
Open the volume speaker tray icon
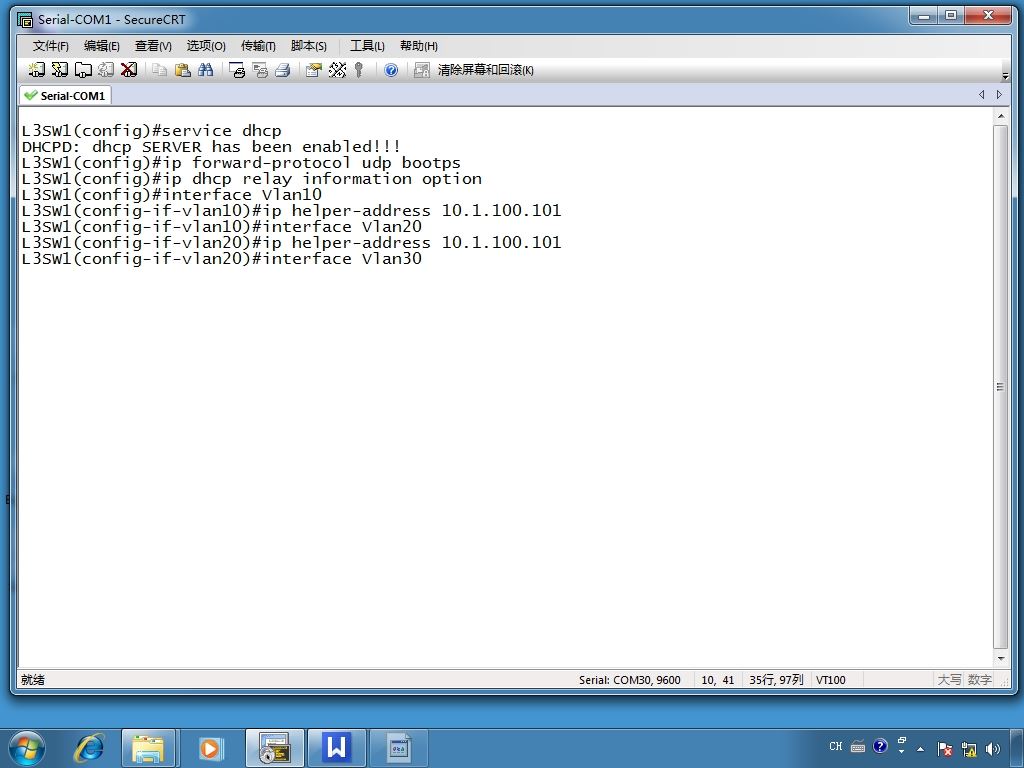tap(993, 748)
